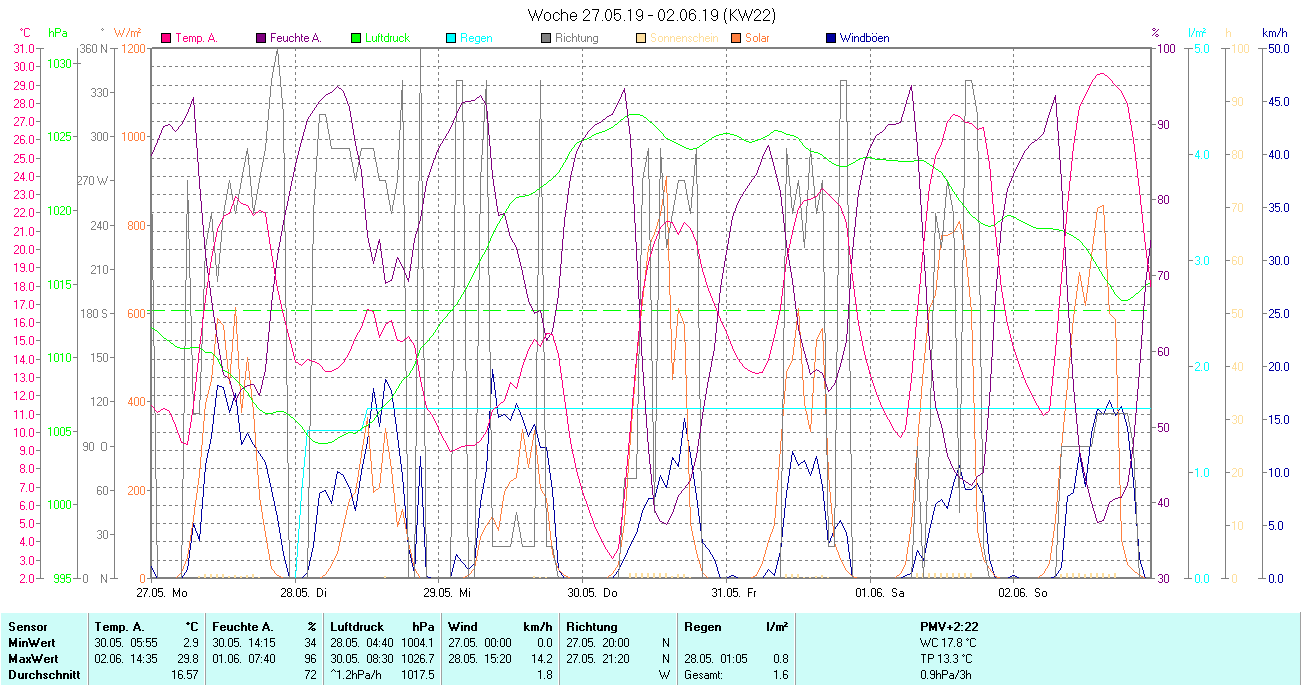Click the maximum pressure value '1026.7'

tap(416, 659)
